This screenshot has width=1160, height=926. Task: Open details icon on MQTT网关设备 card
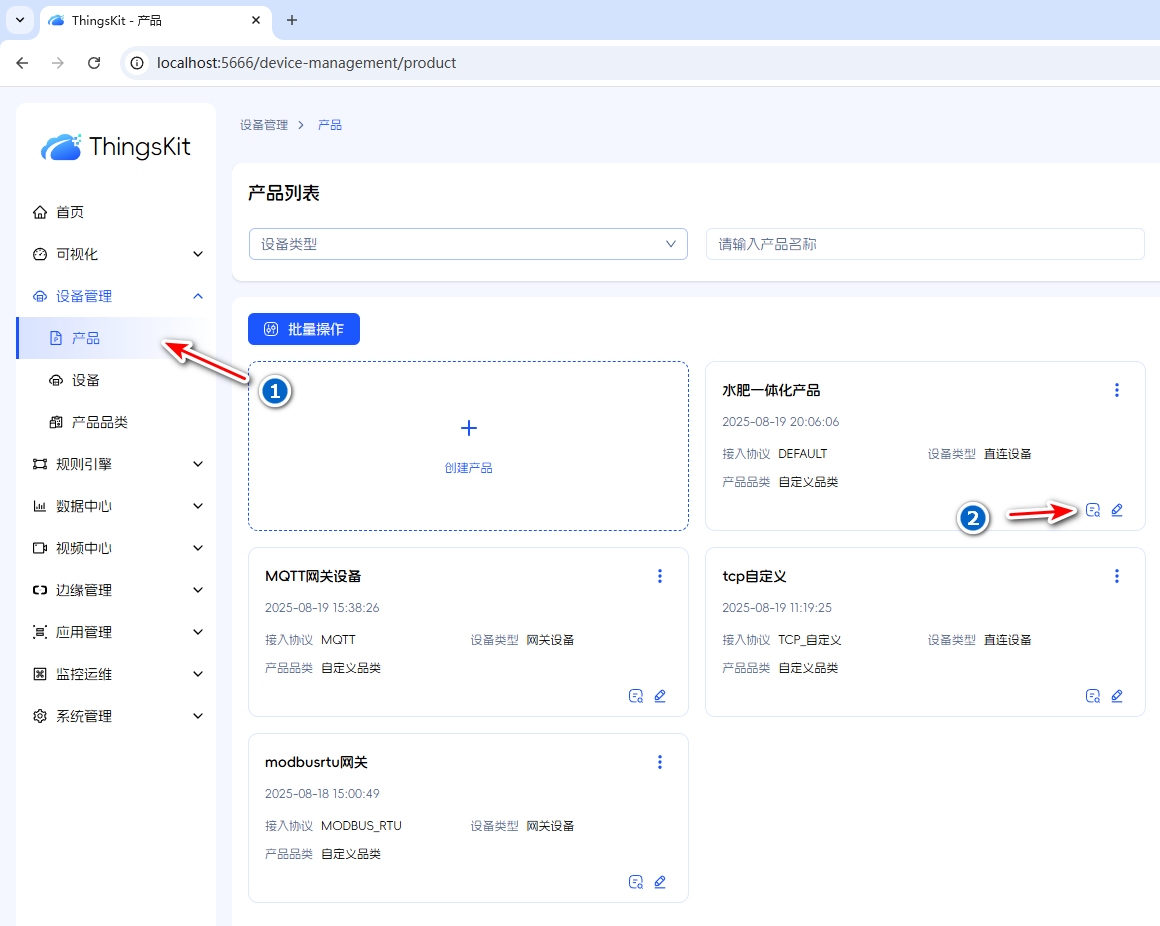click(635, 696)
